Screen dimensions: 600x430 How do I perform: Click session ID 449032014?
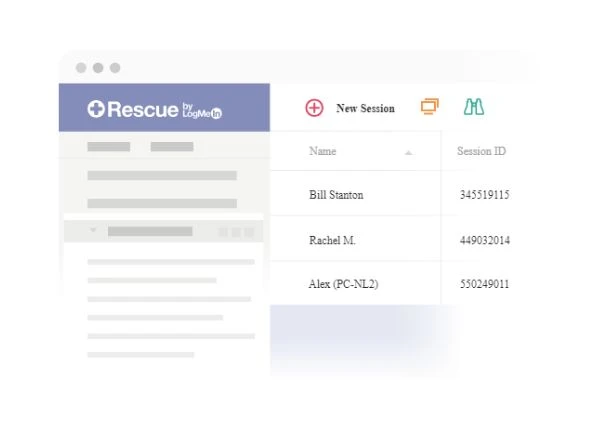483,241
